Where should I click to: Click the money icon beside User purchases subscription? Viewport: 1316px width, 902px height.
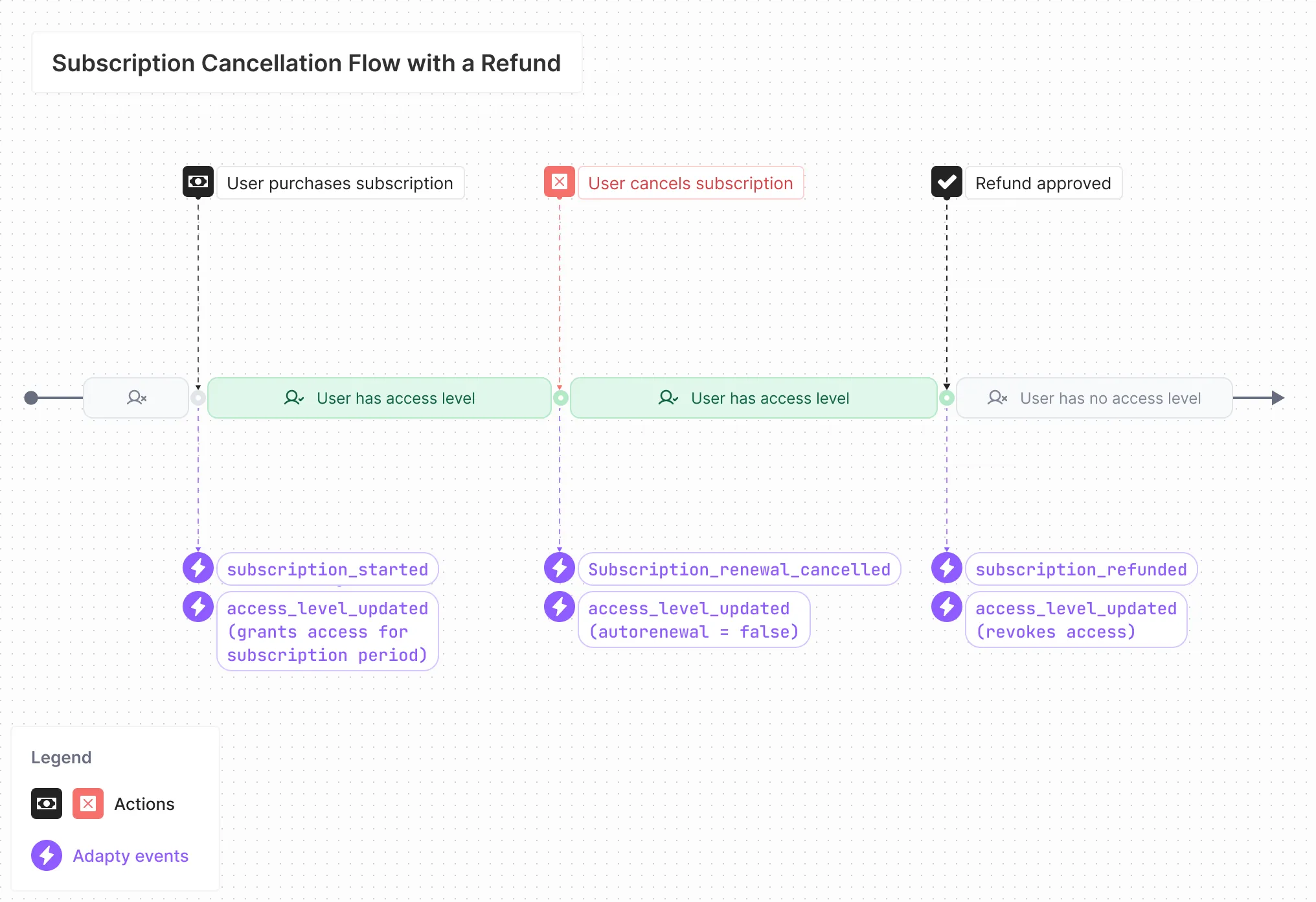coord(198,182)
